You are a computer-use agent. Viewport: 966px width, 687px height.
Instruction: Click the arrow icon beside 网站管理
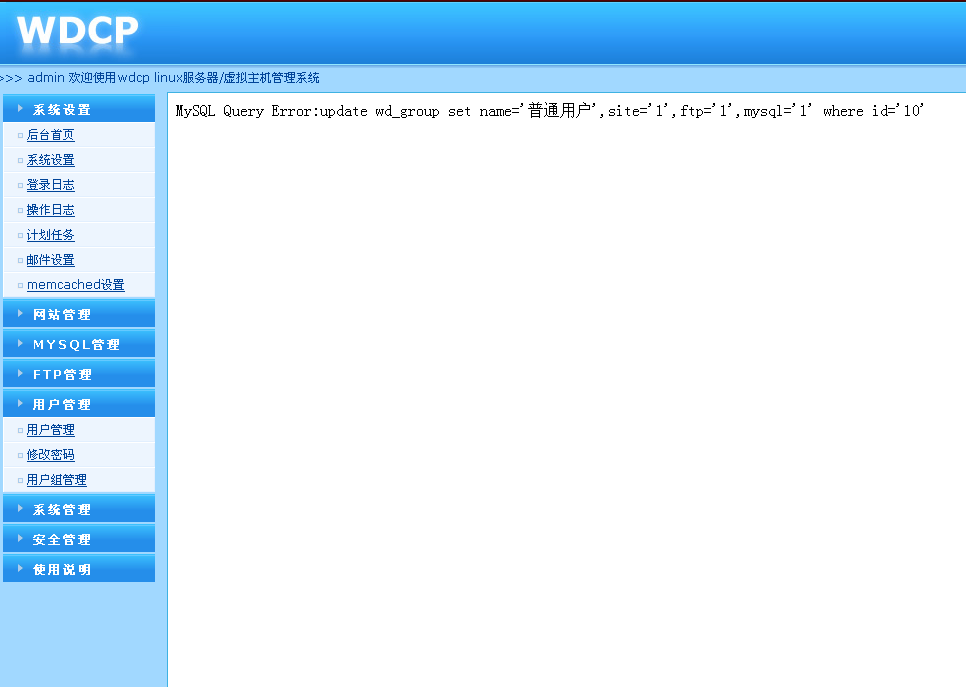point(20,314)
